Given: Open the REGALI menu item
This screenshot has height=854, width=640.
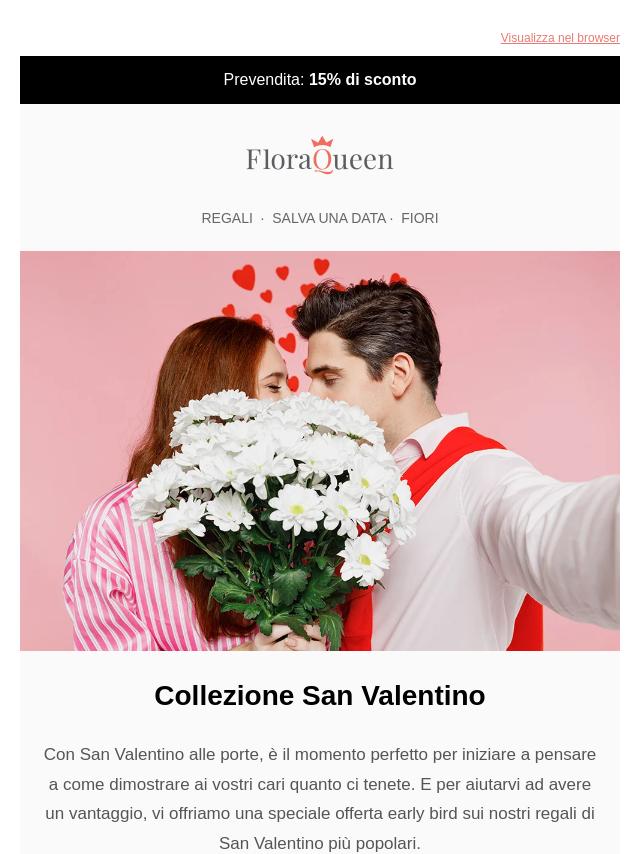Looking at the screenshot, I should [x=227, y=218].
